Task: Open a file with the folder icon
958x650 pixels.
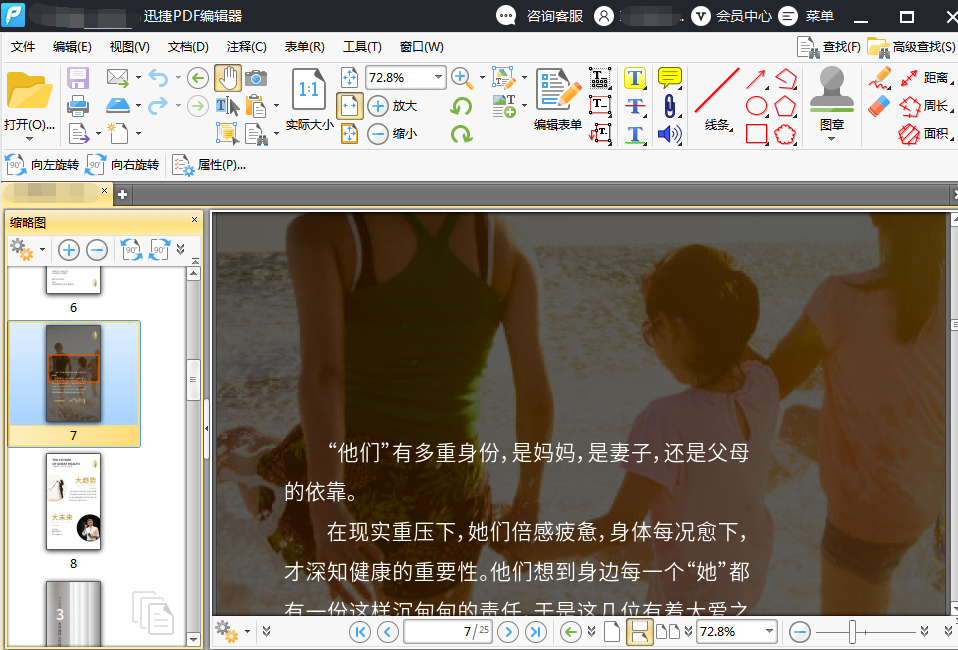Action: [x=29, y=91]
